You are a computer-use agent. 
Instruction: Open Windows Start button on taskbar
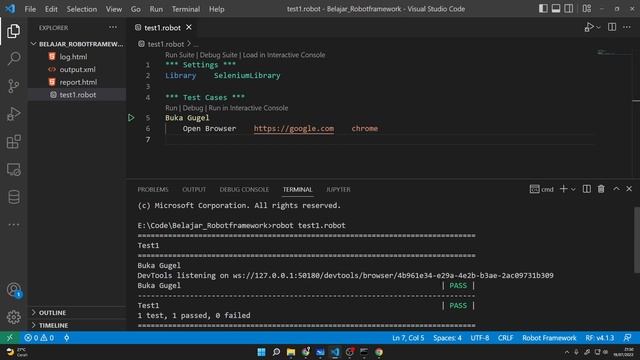pyautogui.click(x=261, y=352)
